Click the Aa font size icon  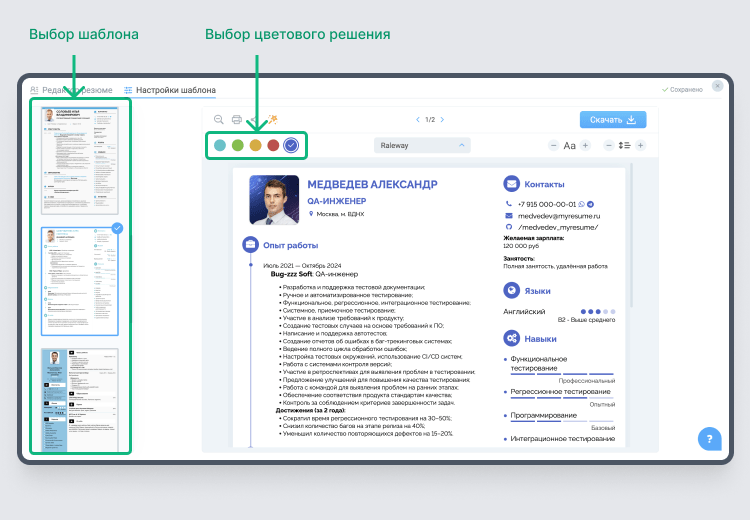click(569, 145)
